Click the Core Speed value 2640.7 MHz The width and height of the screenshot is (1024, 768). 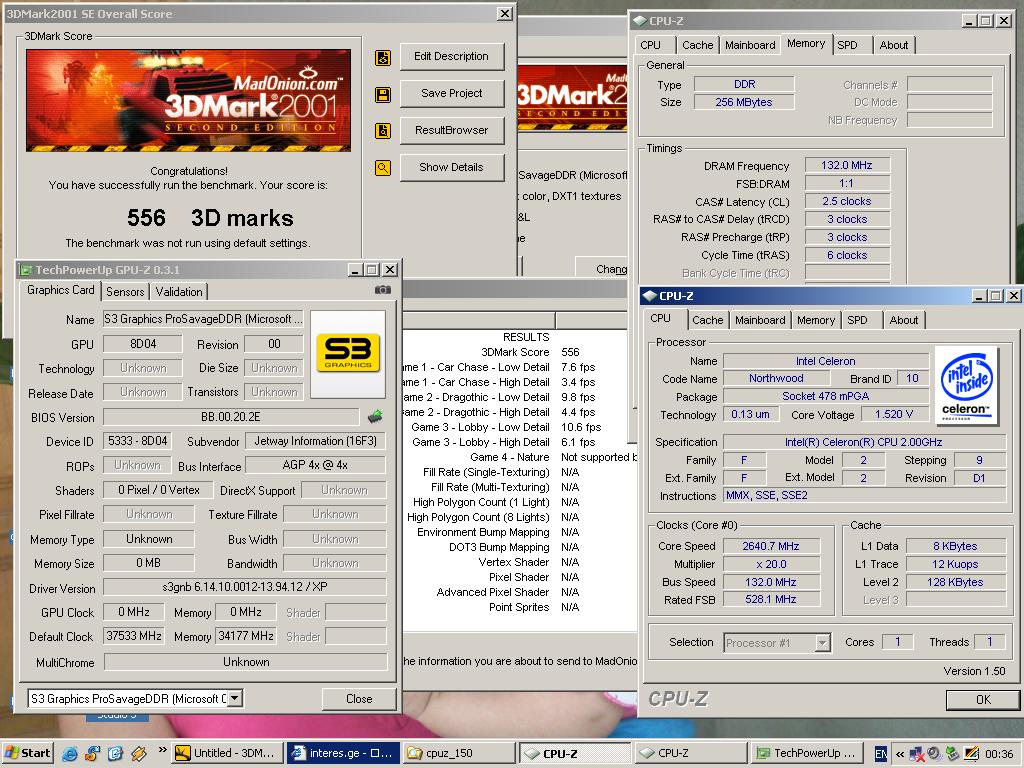coord(771,546)
